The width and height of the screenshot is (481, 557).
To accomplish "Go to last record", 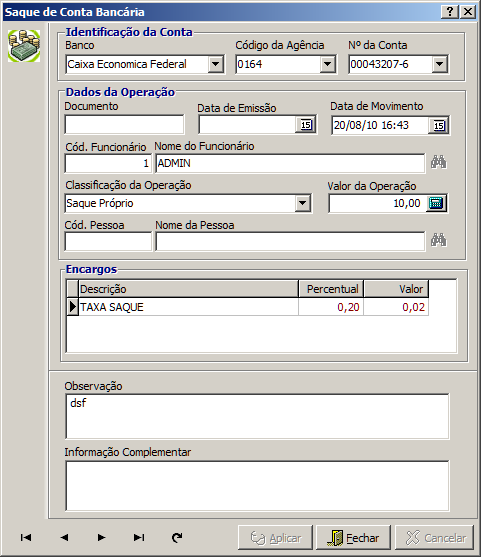I will point(139,537).
